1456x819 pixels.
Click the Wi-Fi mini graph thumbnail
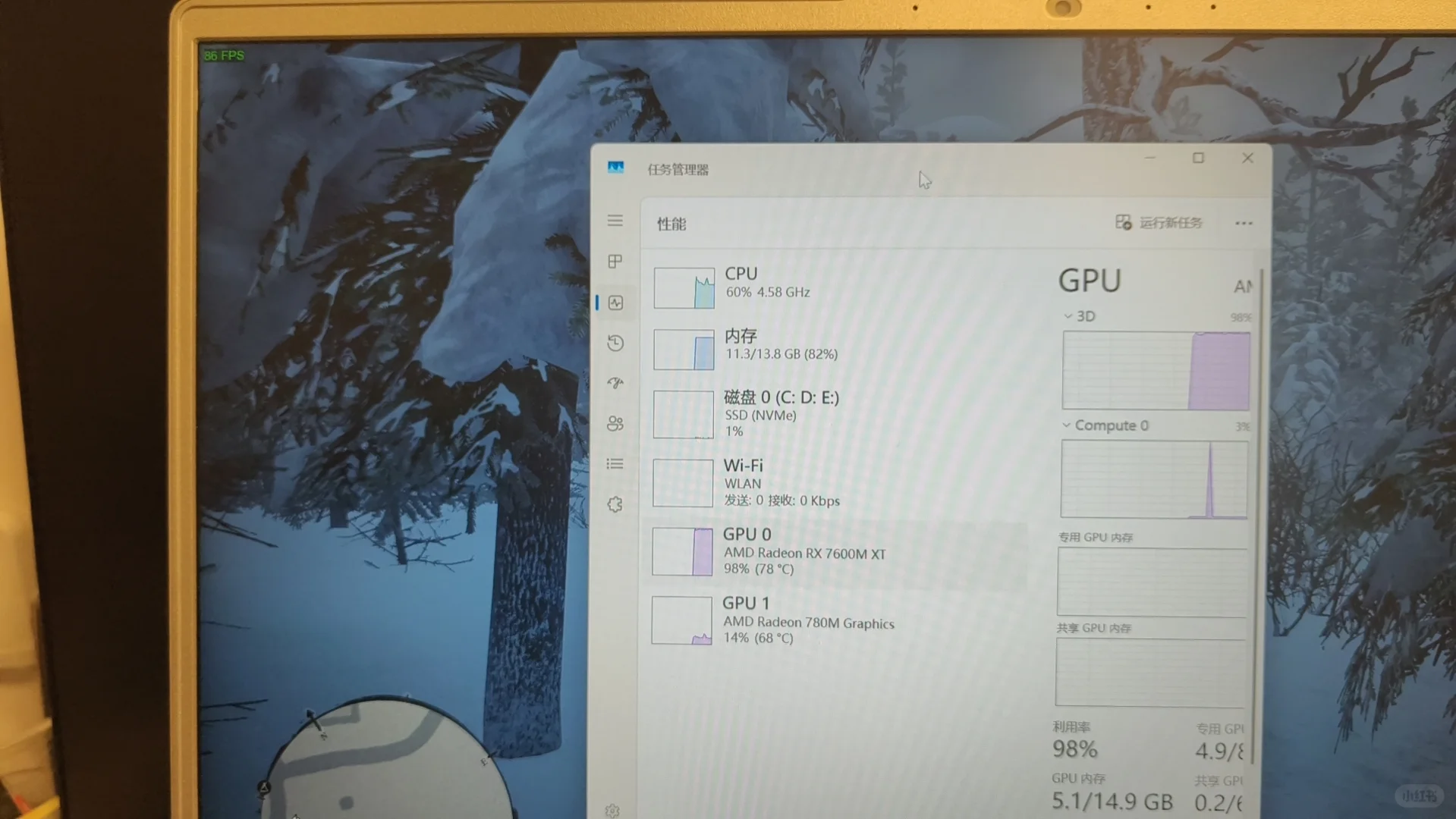click(x=683, y=483)
